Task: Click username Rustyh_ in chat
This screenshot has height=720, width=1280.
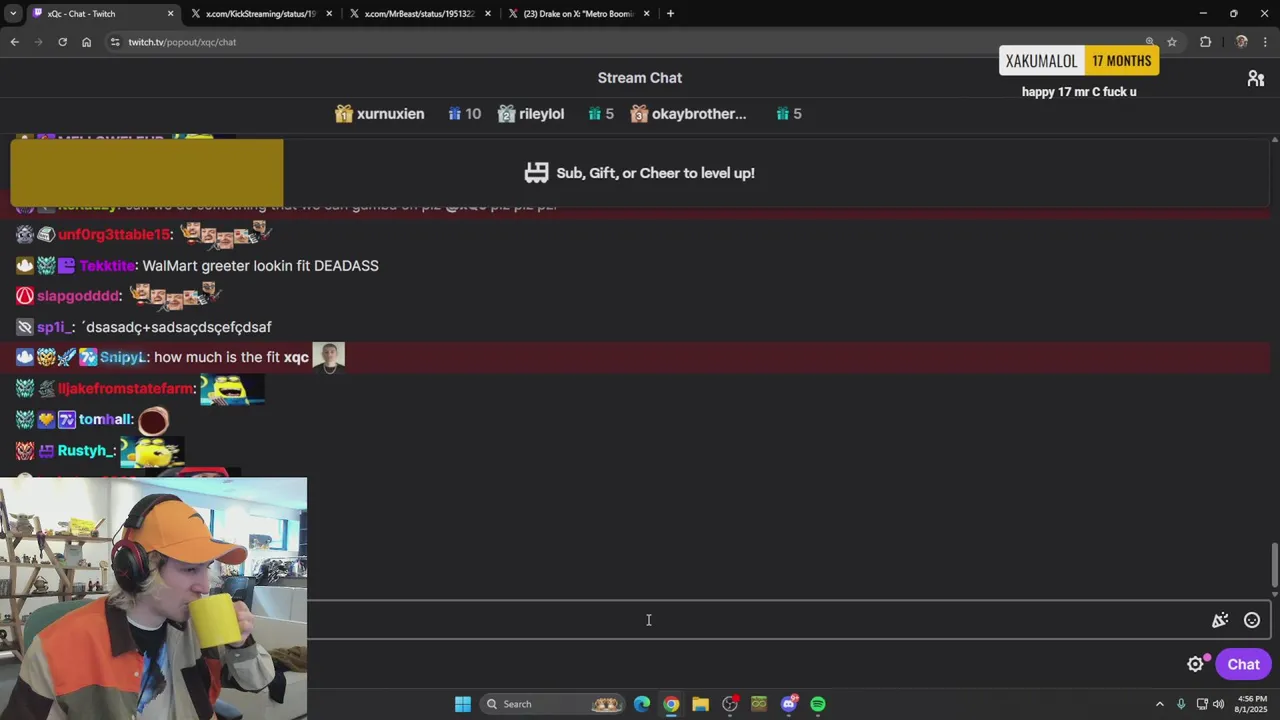Action: click(85, 451)
